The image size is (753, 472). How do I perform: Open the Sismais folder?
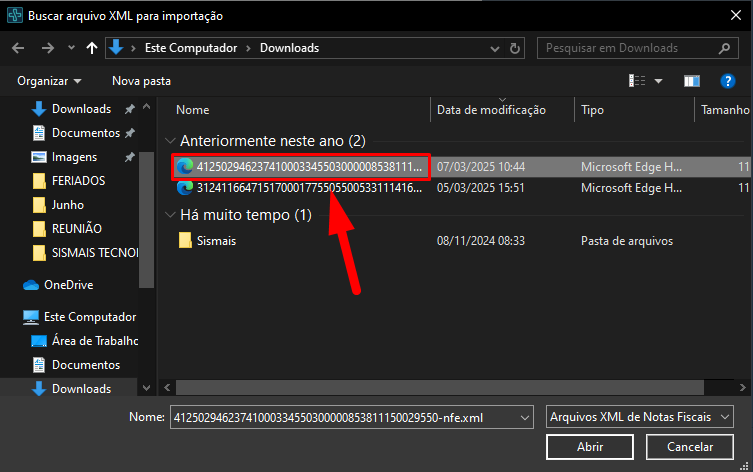click(x=215, y=240)
